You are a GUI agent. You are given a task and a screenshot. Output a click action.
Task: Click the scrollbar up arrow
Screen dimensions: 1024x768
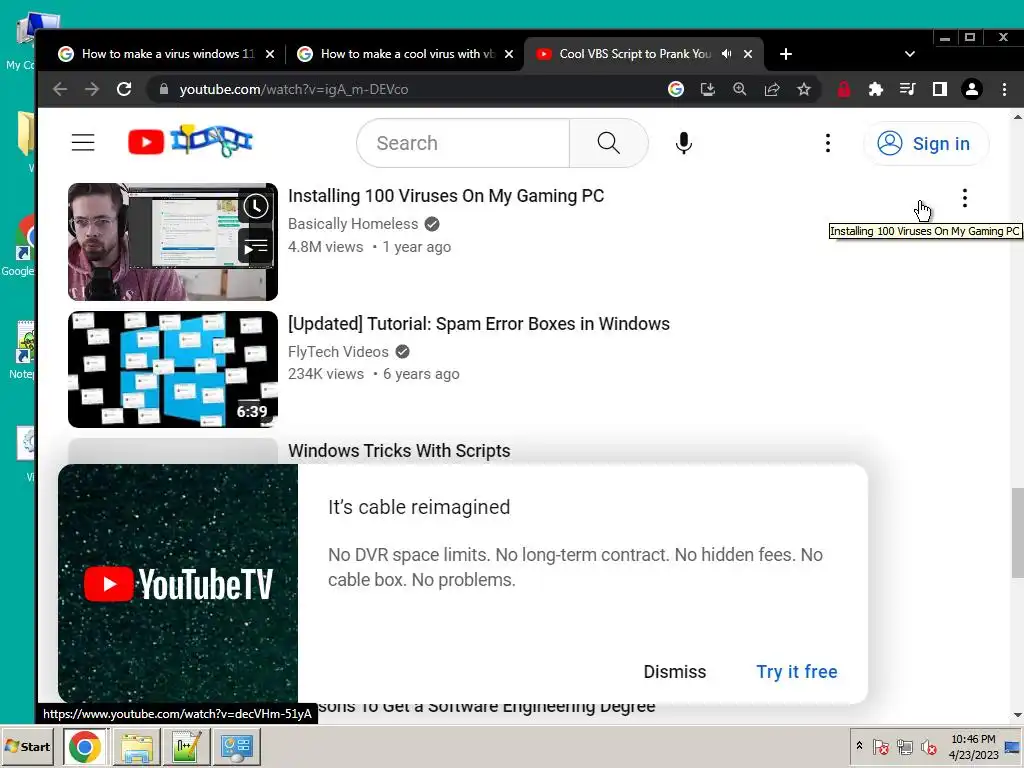point(1017,117)
